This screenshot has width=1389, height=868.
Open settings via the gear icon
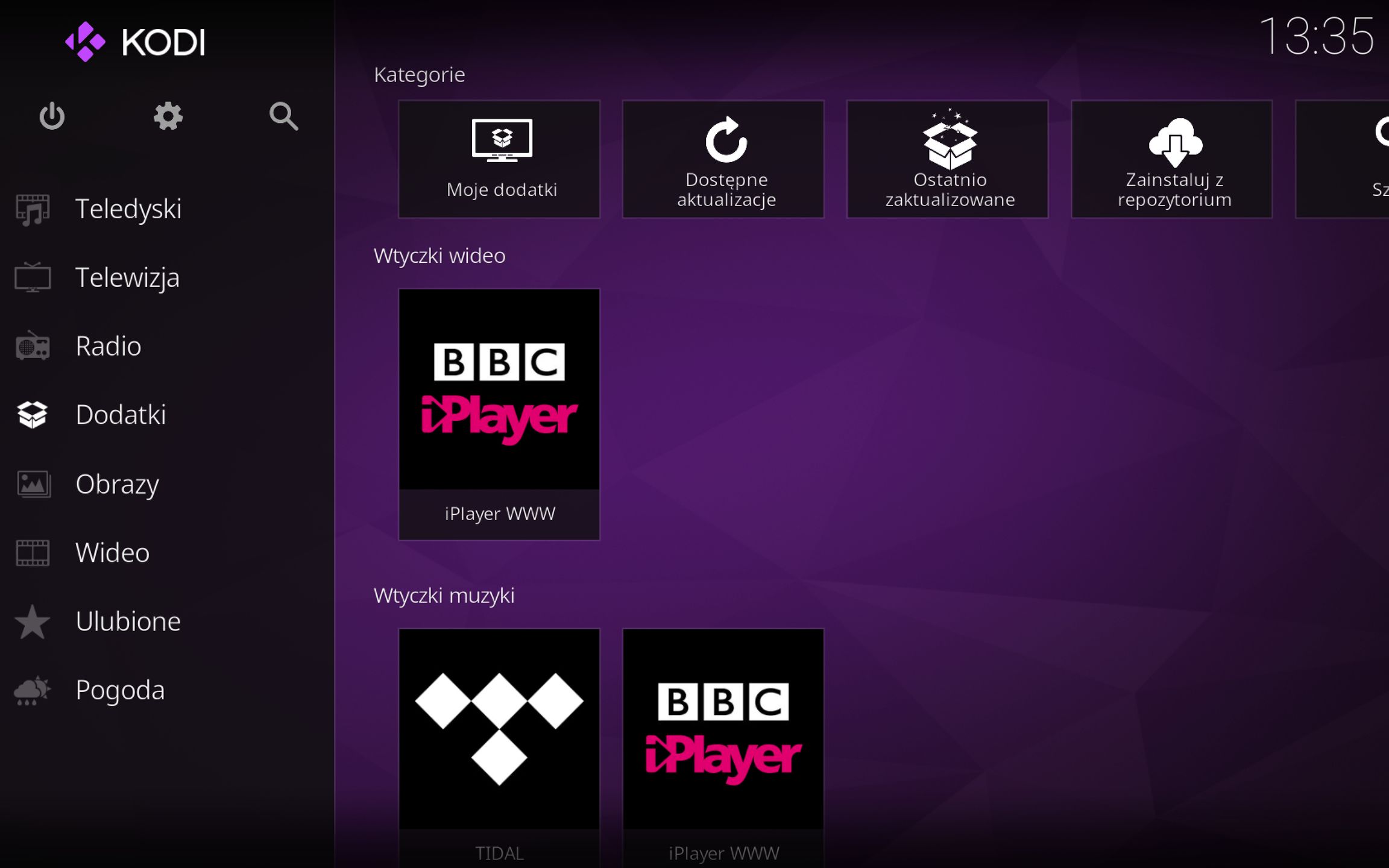168,116
